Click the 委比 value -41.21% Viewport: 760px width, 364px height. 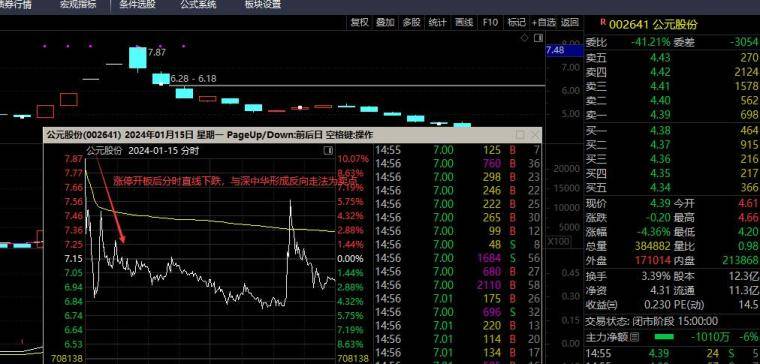[651, 43]
